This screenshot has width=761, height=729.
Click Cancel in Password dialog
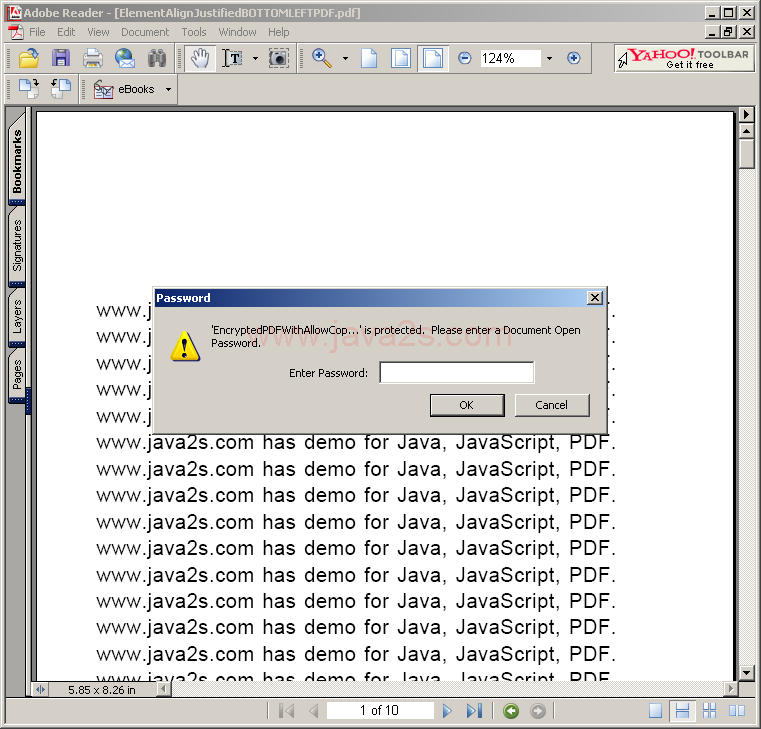click(x=552, y=405)
